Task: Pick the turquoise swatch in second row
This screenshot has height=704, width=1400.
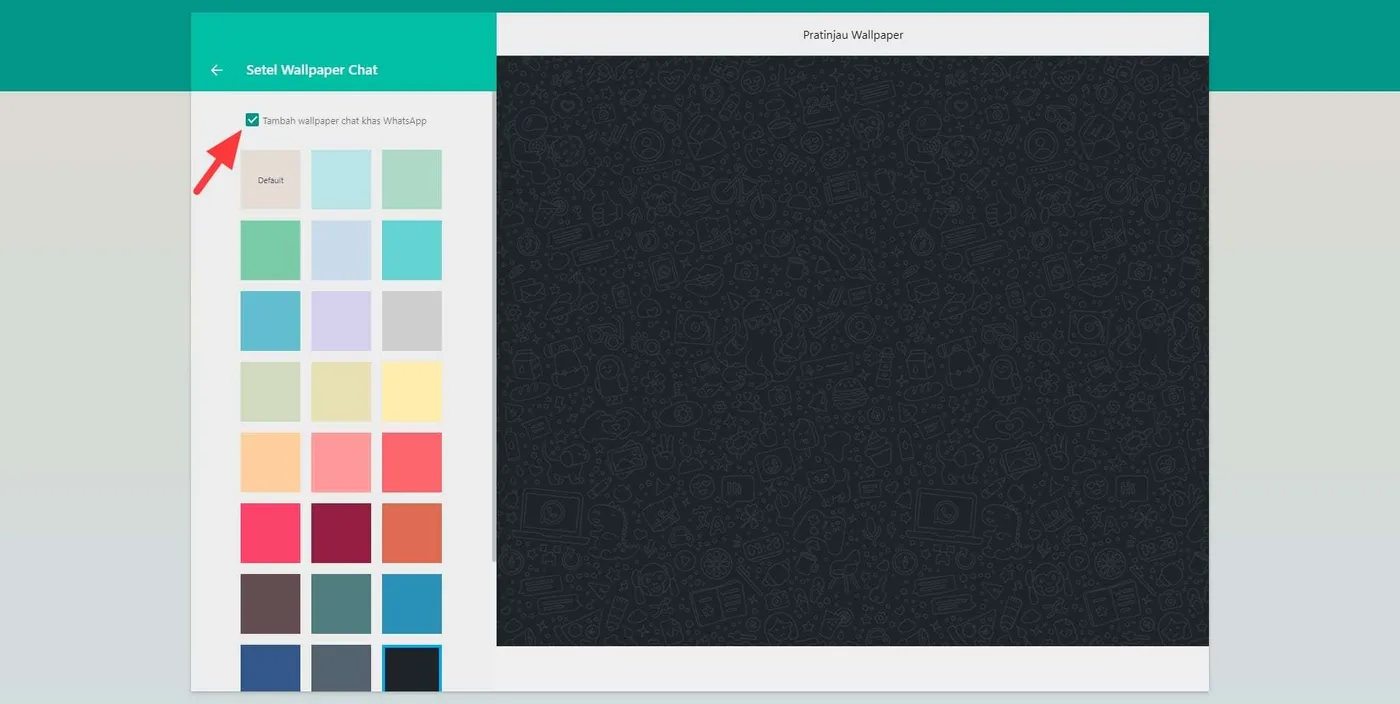Action: 412,250
